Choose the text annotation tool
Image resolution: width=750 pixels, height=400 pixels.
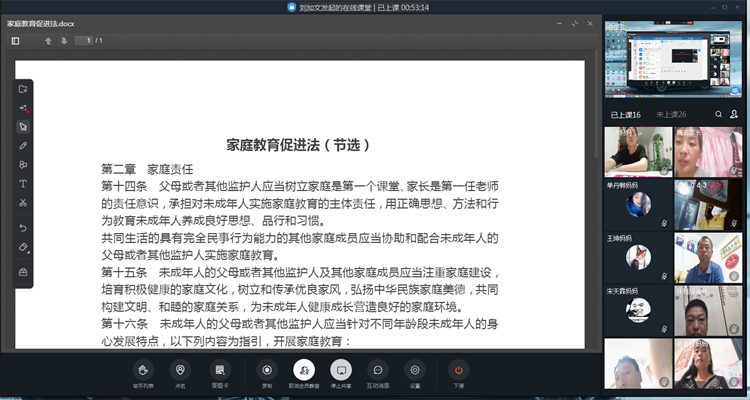point(23,184)
